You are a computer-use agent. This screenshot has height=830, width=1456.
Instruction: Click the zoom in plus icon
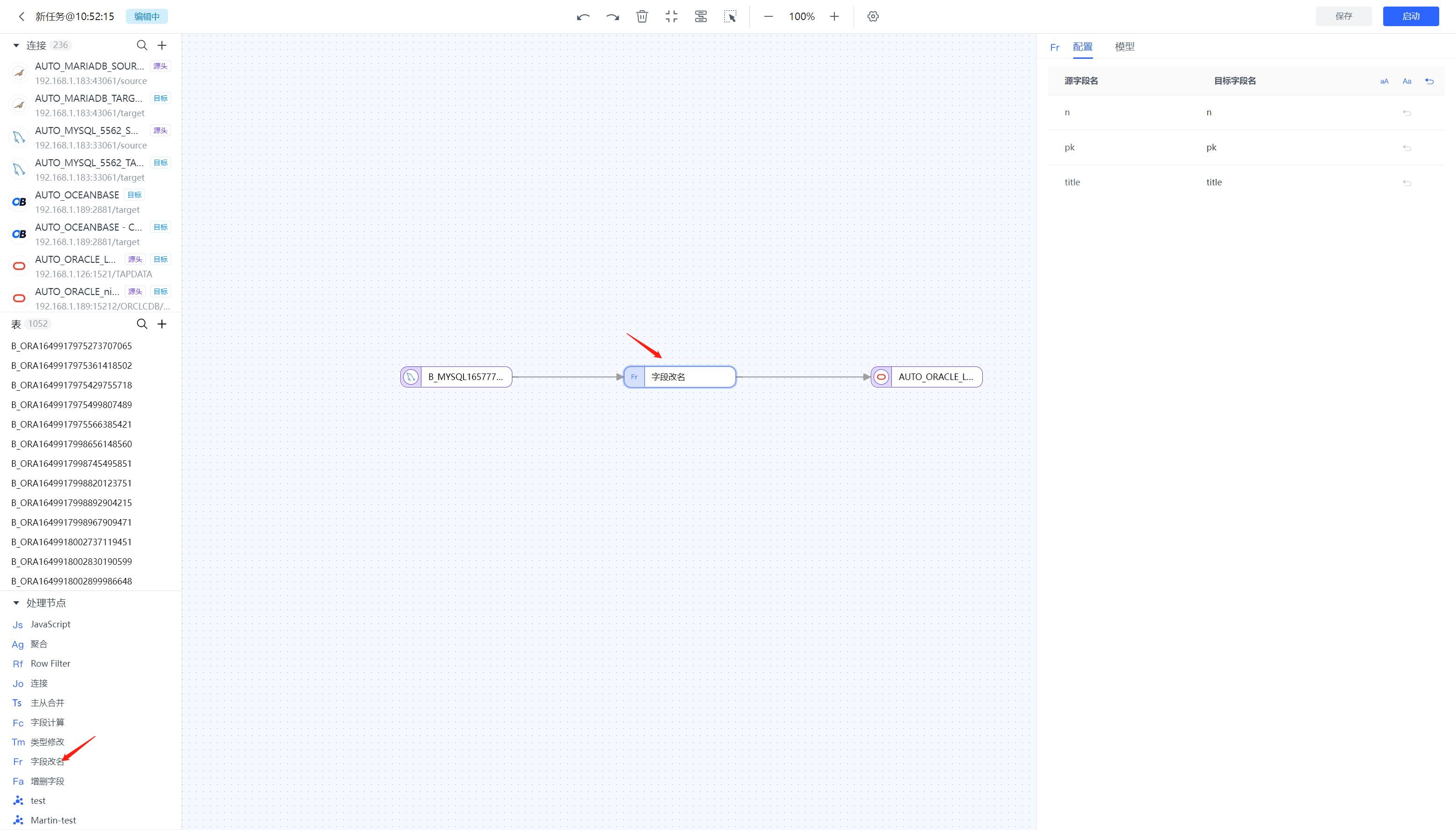pyautogui.click(x=834, y=16)
